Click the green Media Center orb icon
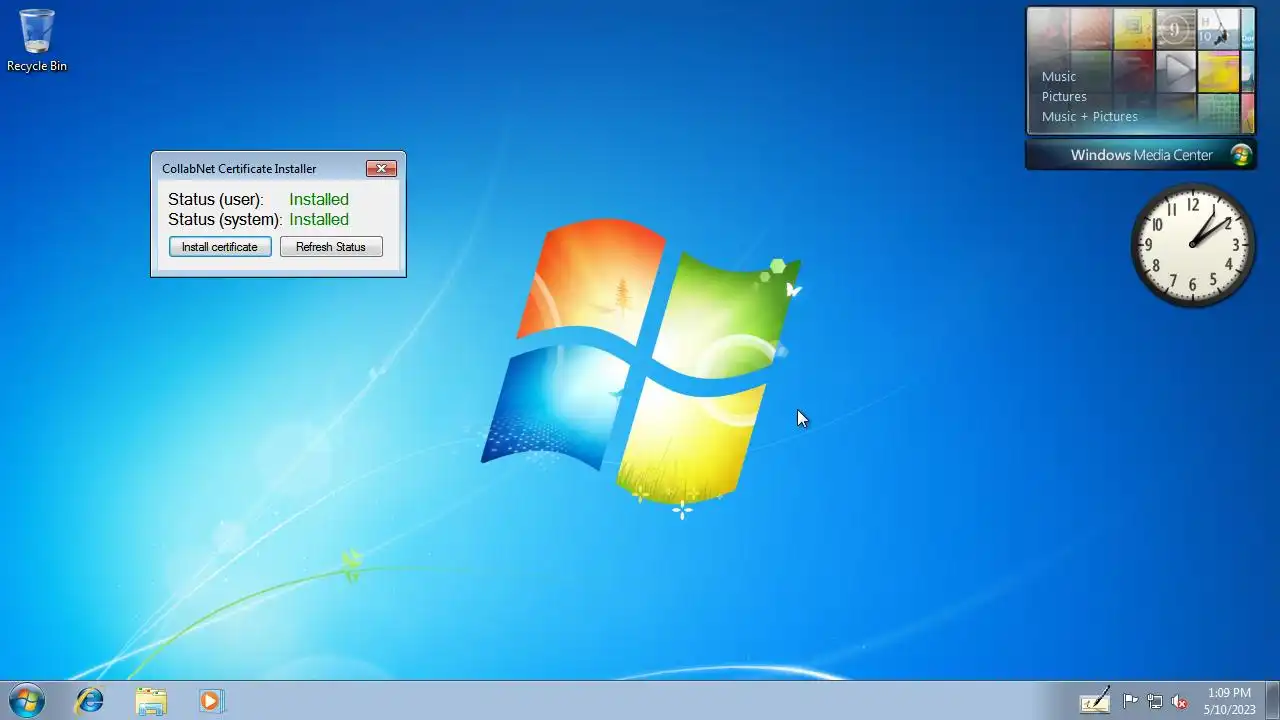Screen dimensions: 1280x720 click(1241, 155)
